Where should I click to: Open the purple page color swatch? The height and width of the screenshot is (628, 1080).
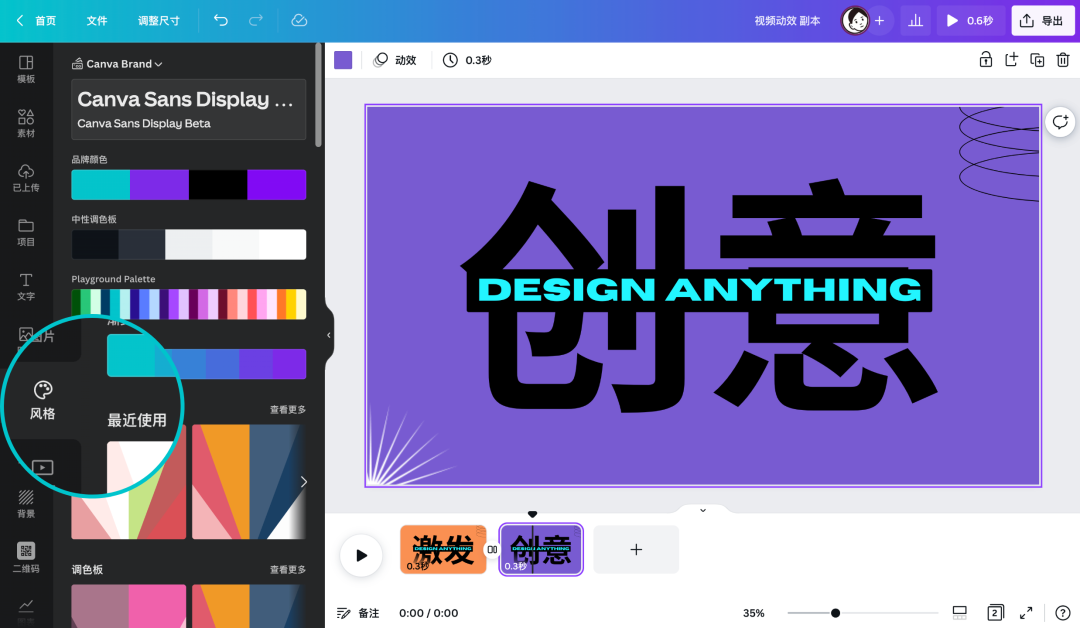[343, 60]
